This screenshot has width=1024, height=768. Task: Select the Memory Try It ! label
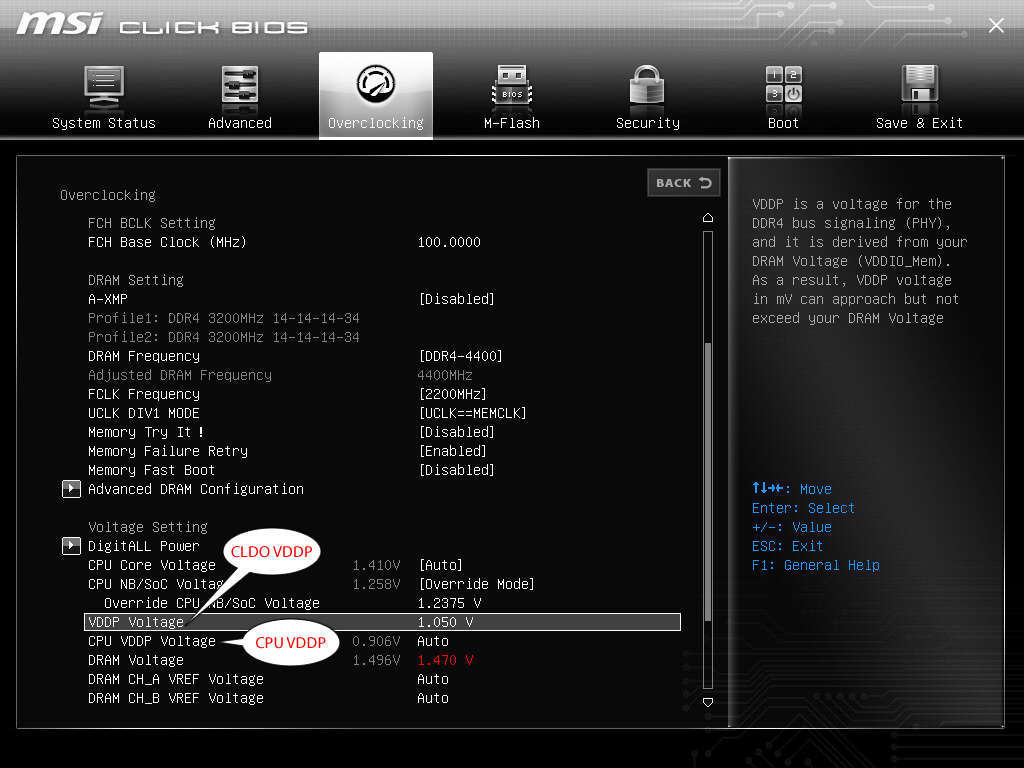pos(146,432)
